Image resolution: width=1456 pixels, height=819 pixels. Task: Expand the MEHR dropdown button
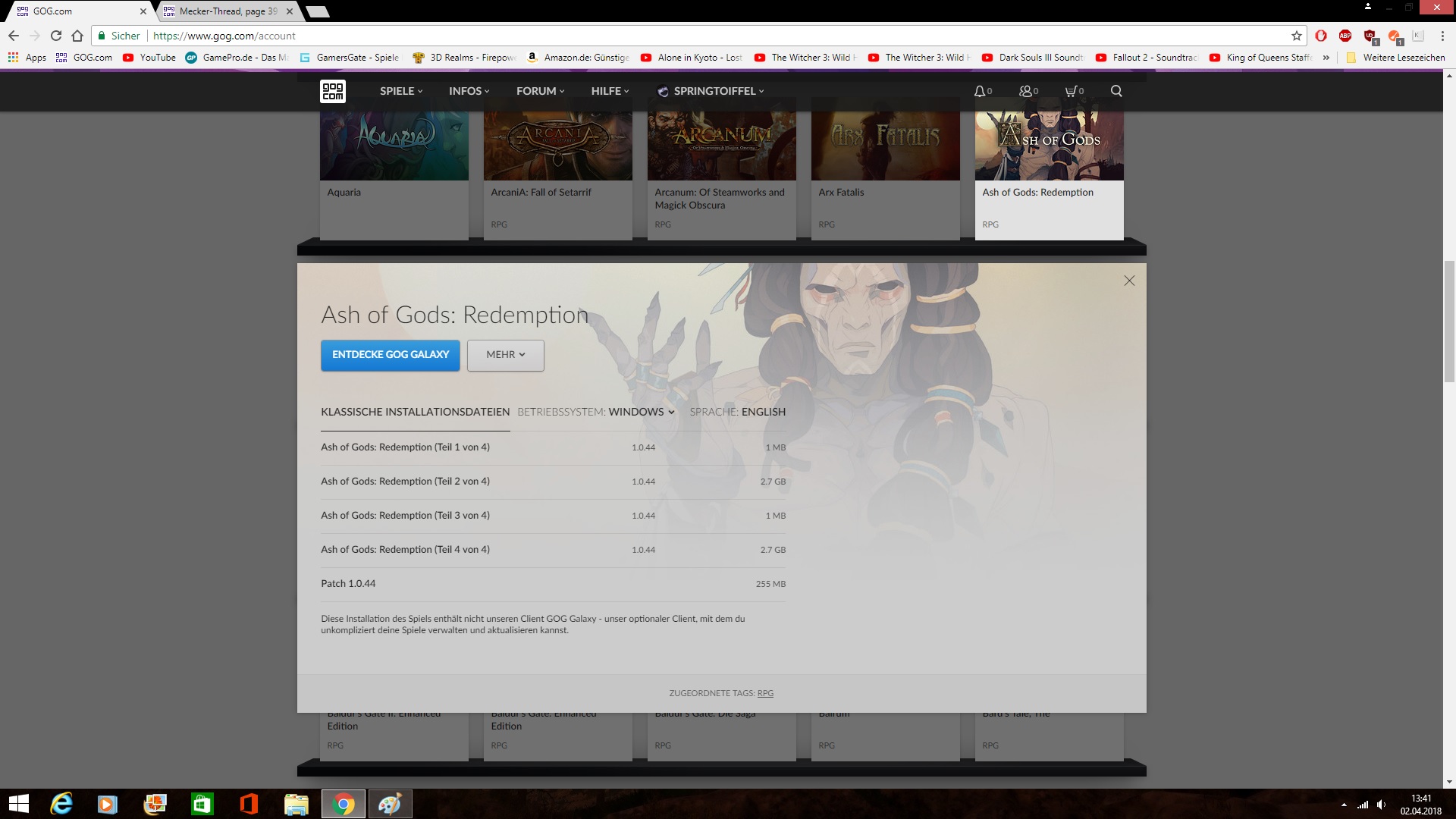tap(506, 355)
